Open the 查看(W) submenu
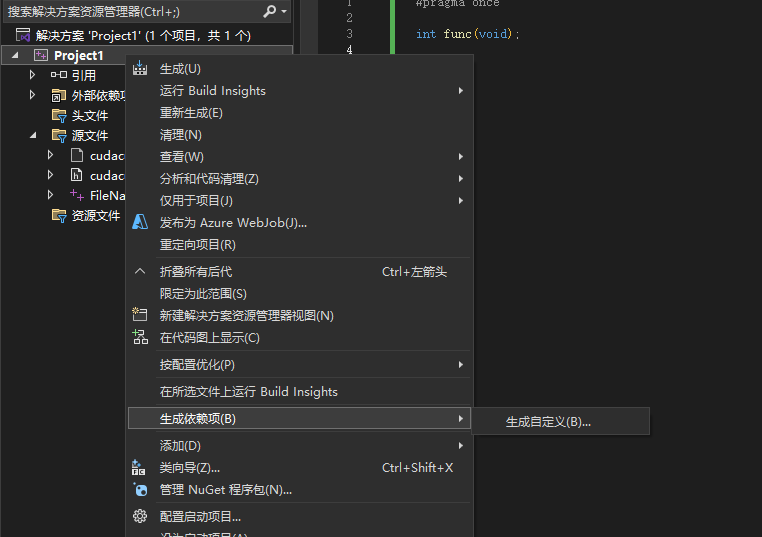This screenshot has height=537, width=762. (x=299, y=156)
